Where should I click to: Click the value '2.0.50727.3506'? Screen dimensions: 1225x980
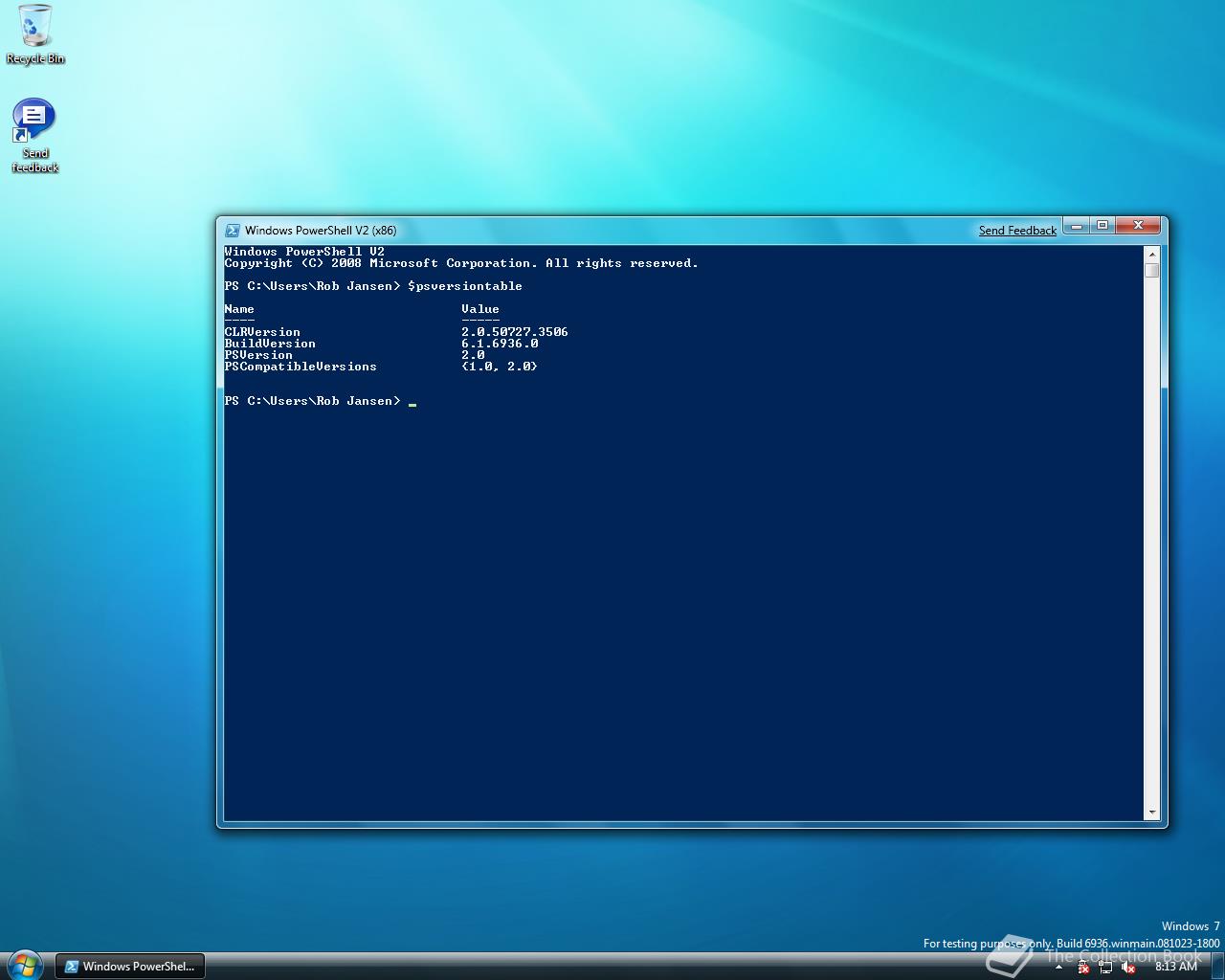[515, 332]
